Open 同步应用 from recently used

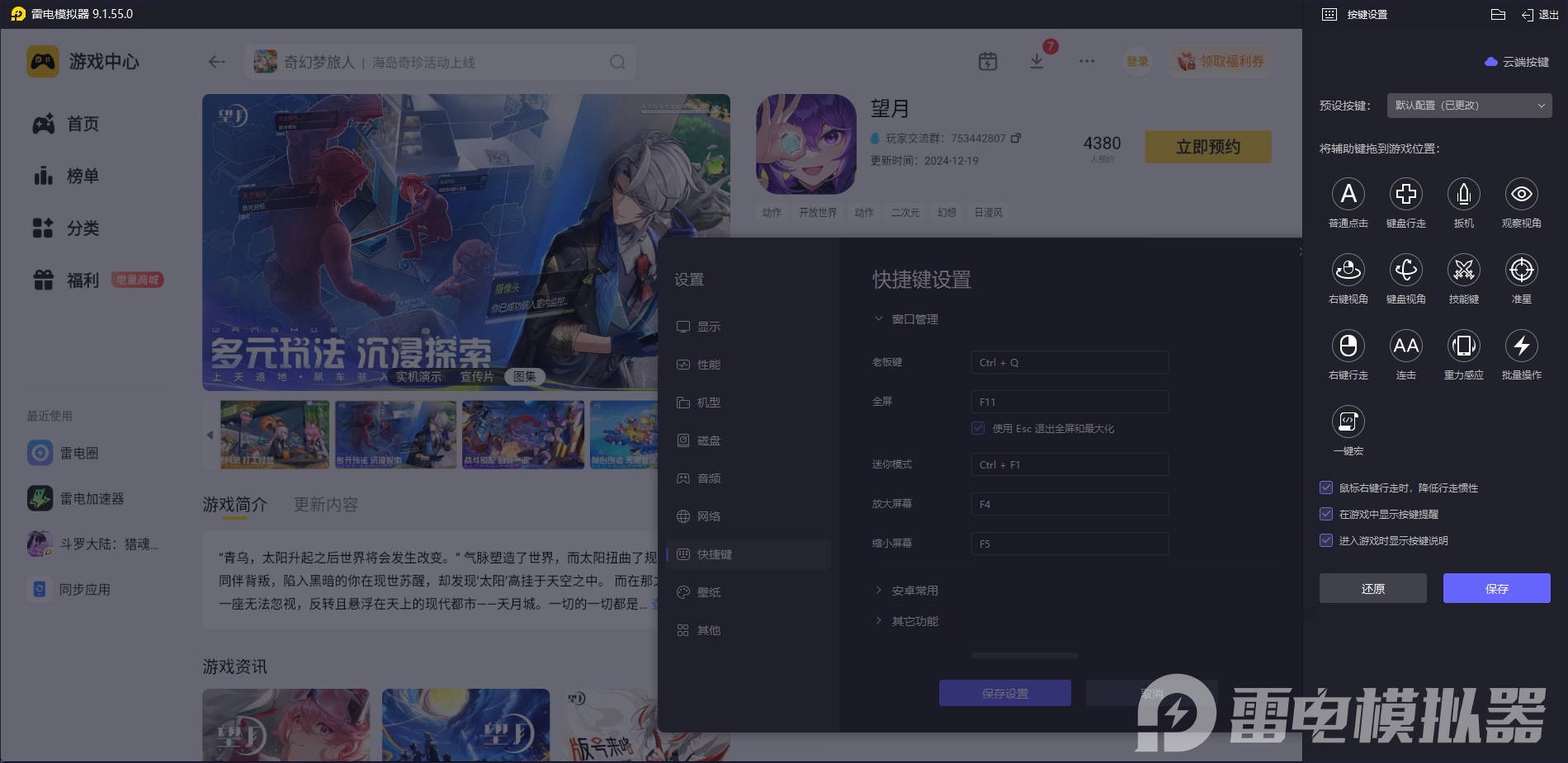point(69,590)
